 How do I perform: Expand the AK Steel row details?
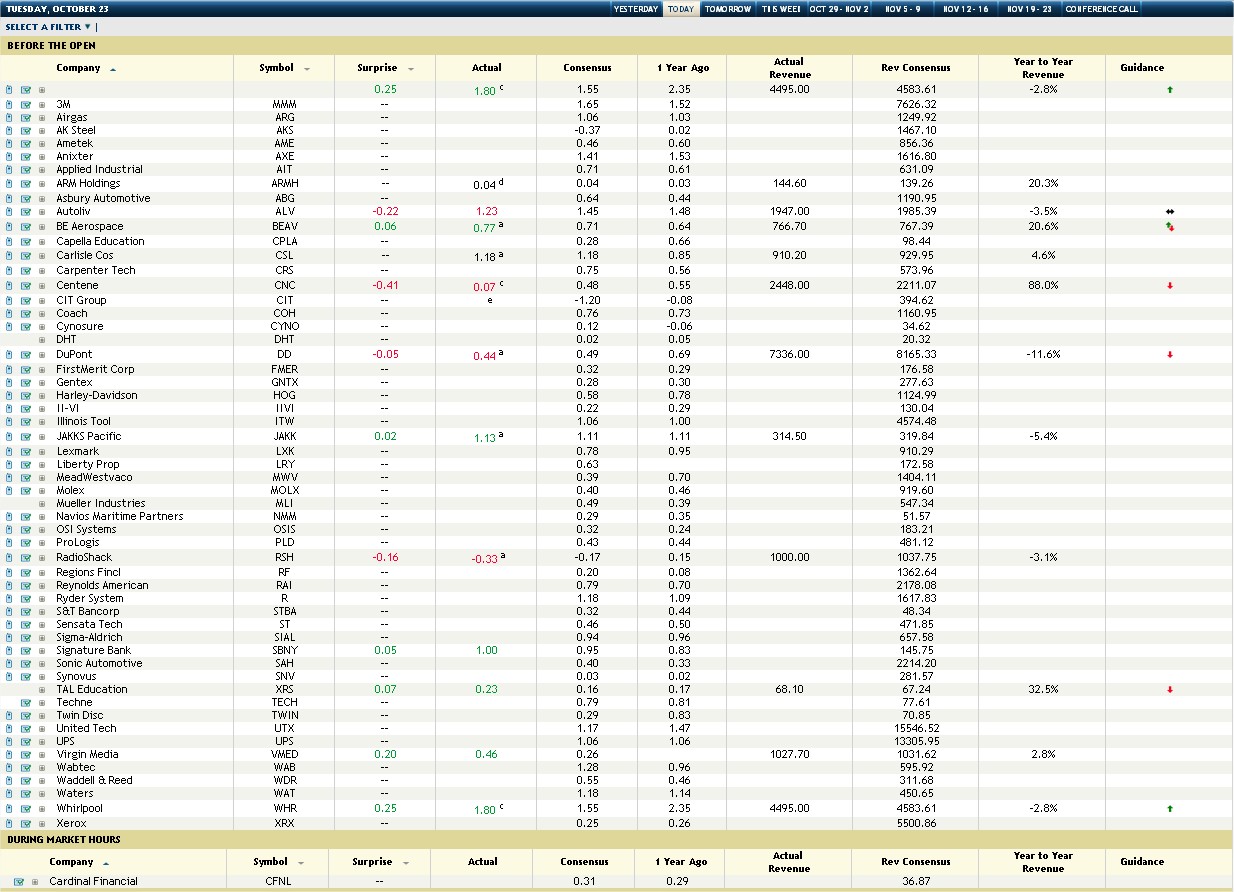42,130
